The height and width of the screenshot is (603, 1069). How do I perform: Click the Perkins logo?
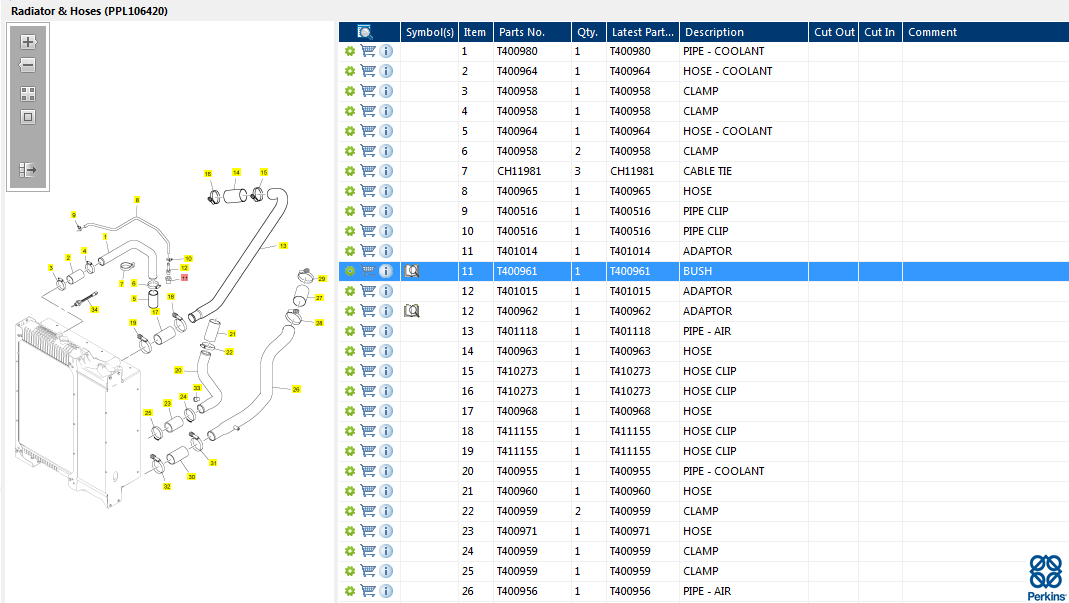coord(1046,576)
